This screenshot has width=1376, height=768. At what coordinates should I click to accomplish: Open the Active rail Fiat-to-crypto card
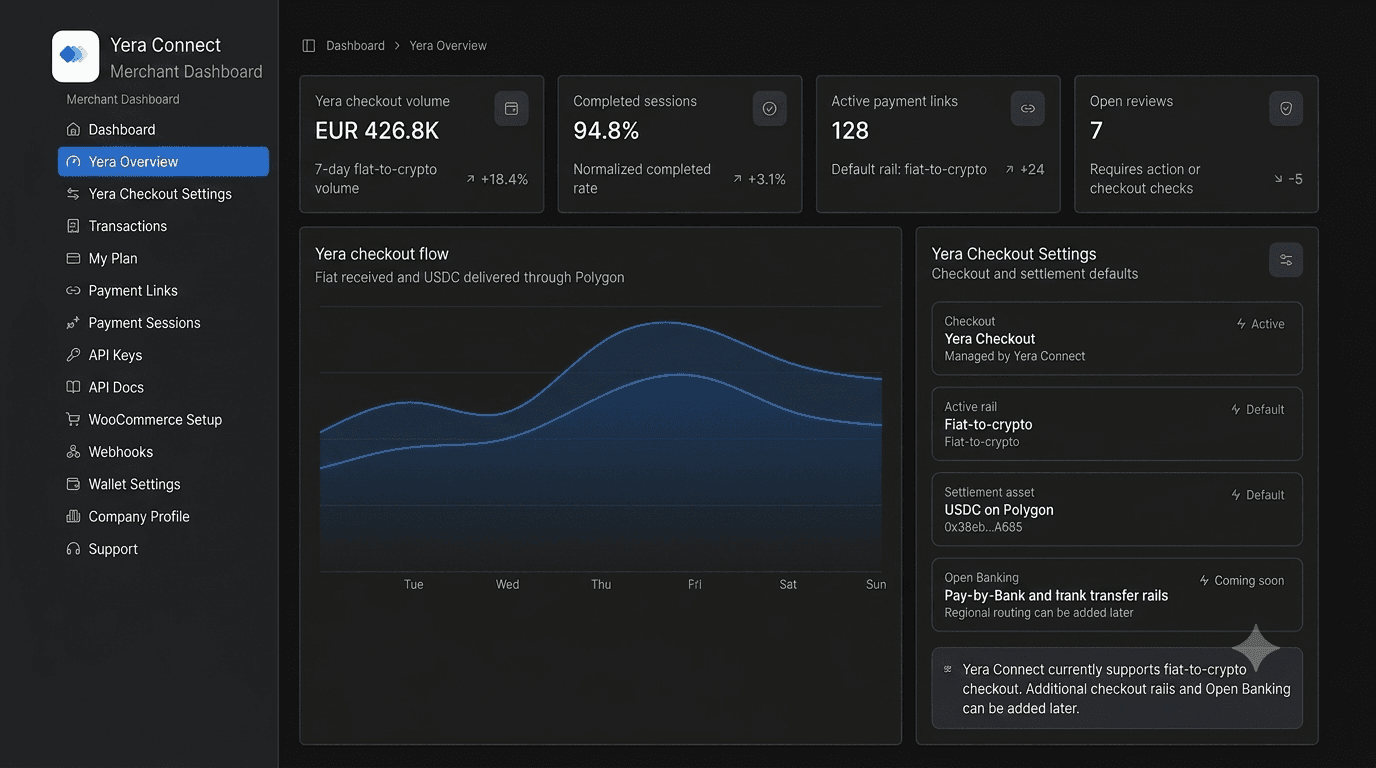pos(1117,424)
